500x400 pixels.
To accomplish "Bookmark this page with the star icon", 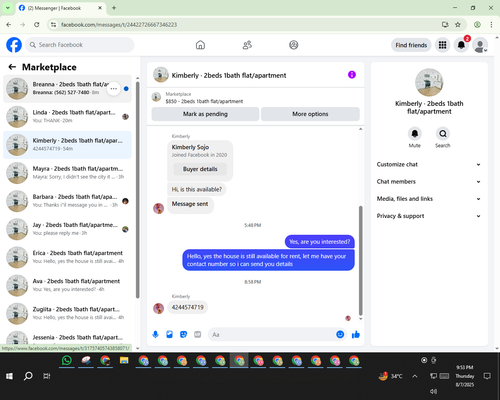I will point(458,24).
